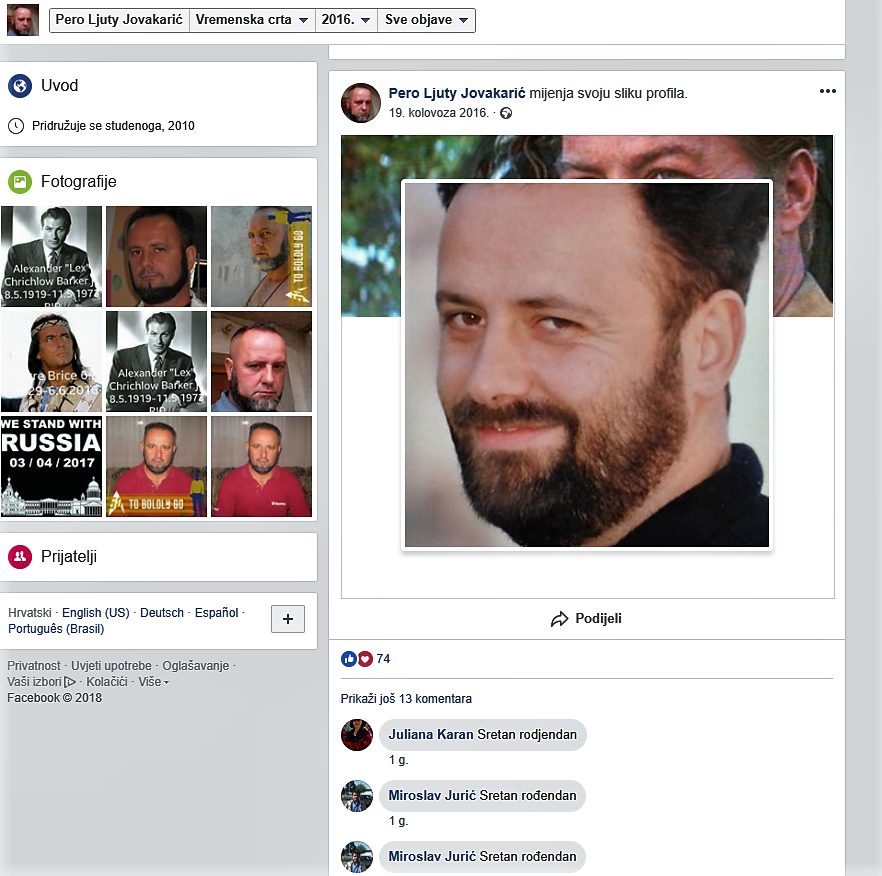The width and height of the screenshot is (882, 876).
Task: Open the Privatnost footer link
Action: 34,666
